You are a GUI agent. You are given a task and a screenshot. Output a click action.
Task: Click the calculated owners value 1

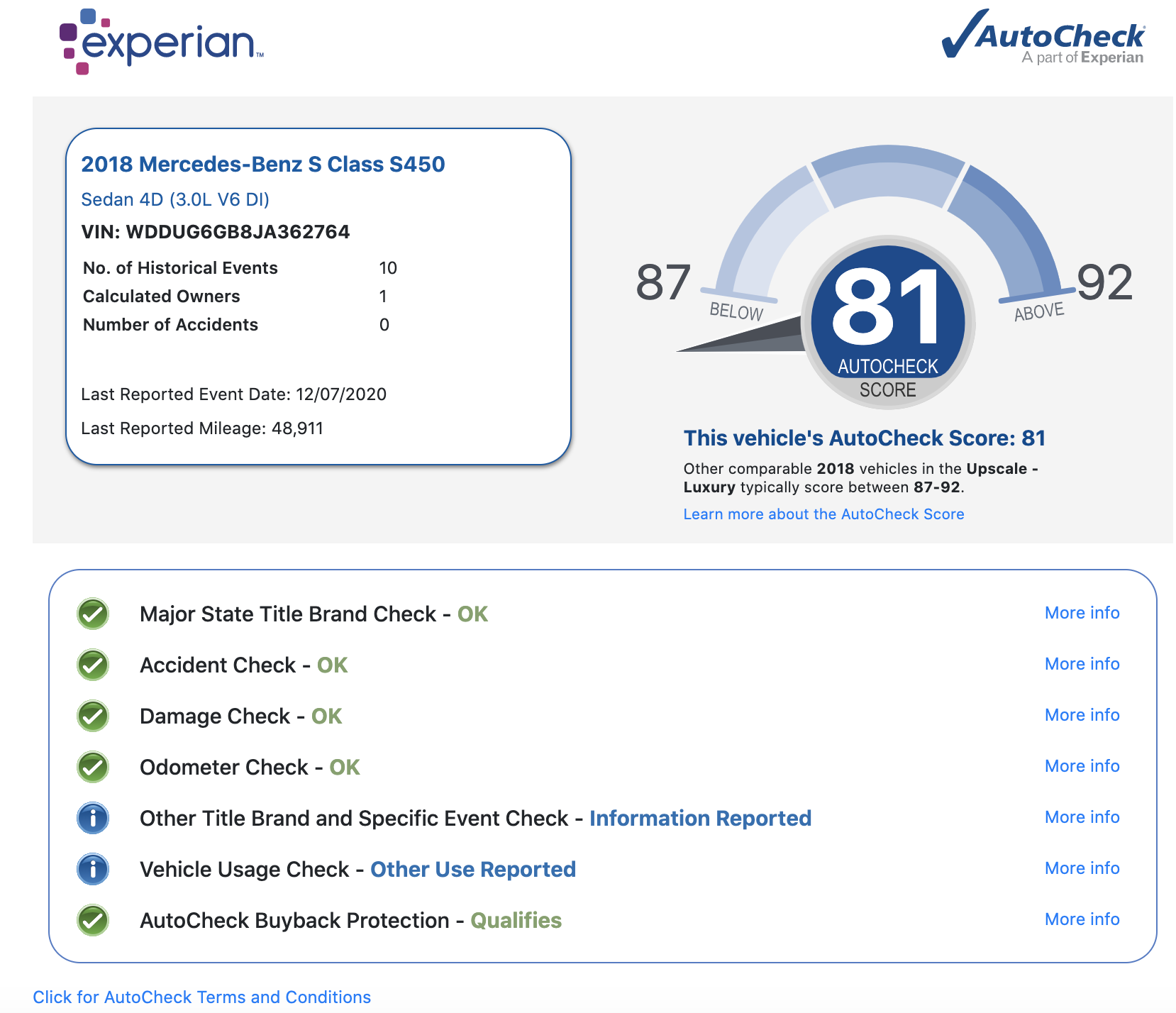coord(383,297)
